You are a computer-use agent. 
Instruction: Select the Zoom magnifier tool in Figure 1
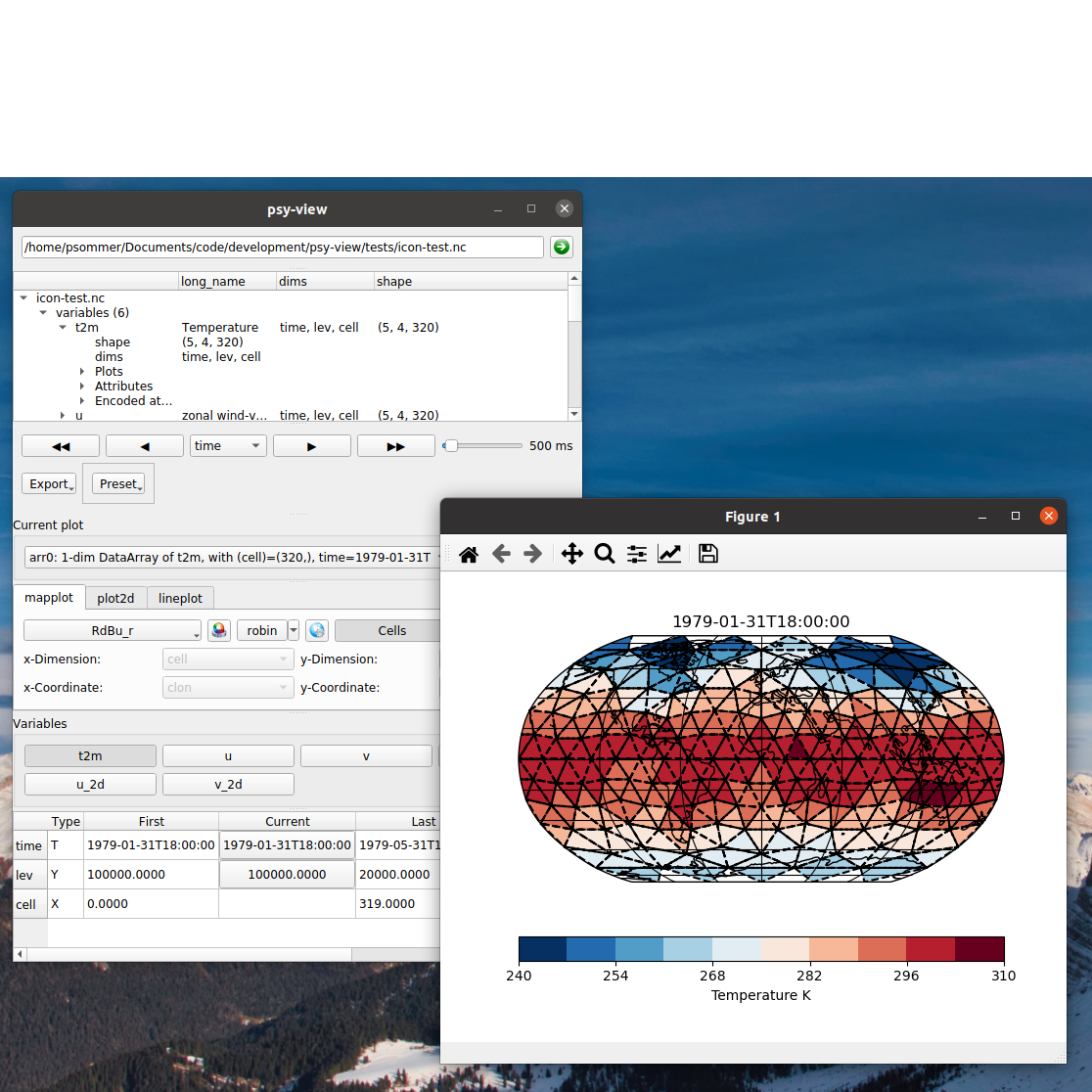pos(605,555)
